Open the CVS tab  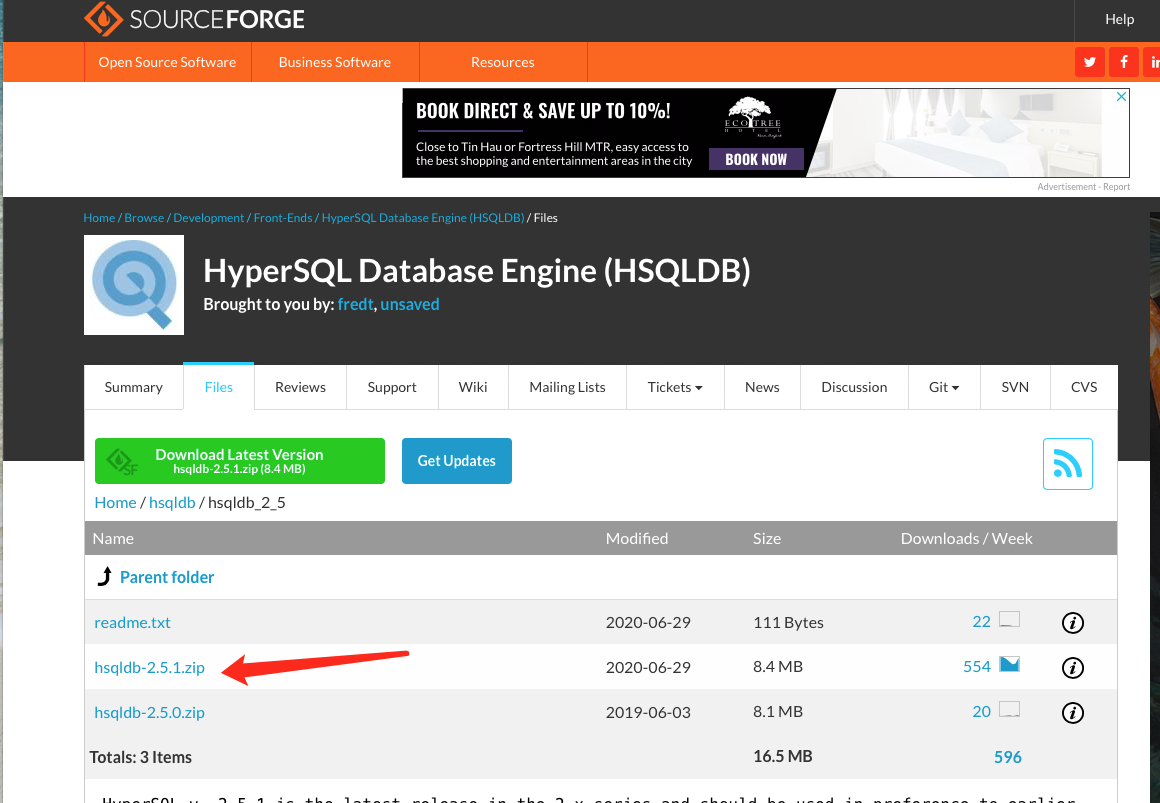[1084, 387]
